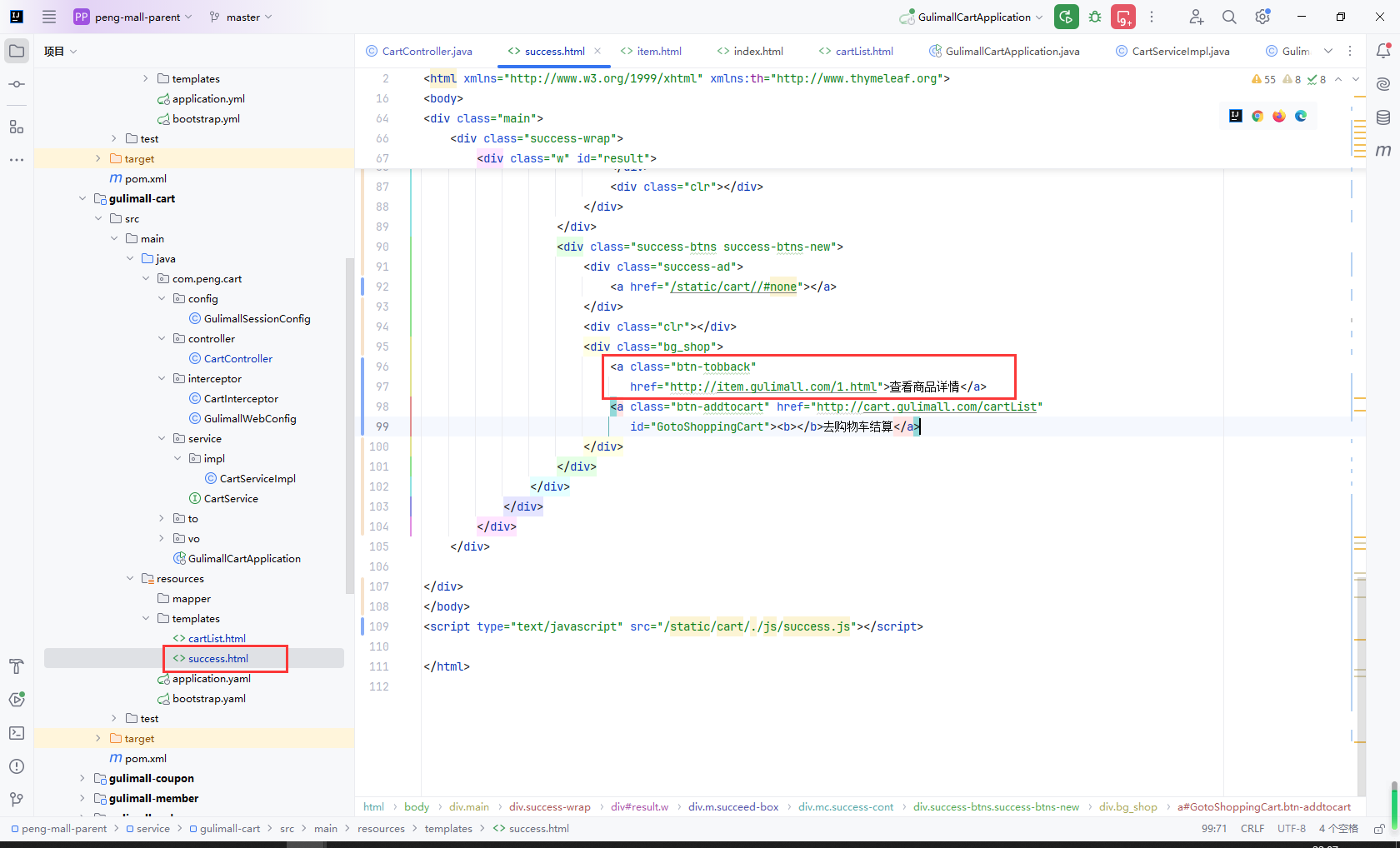Screen dimensions: 1400x848
Task: Collapse the com.peng.cart package
Action: (146, 279)
